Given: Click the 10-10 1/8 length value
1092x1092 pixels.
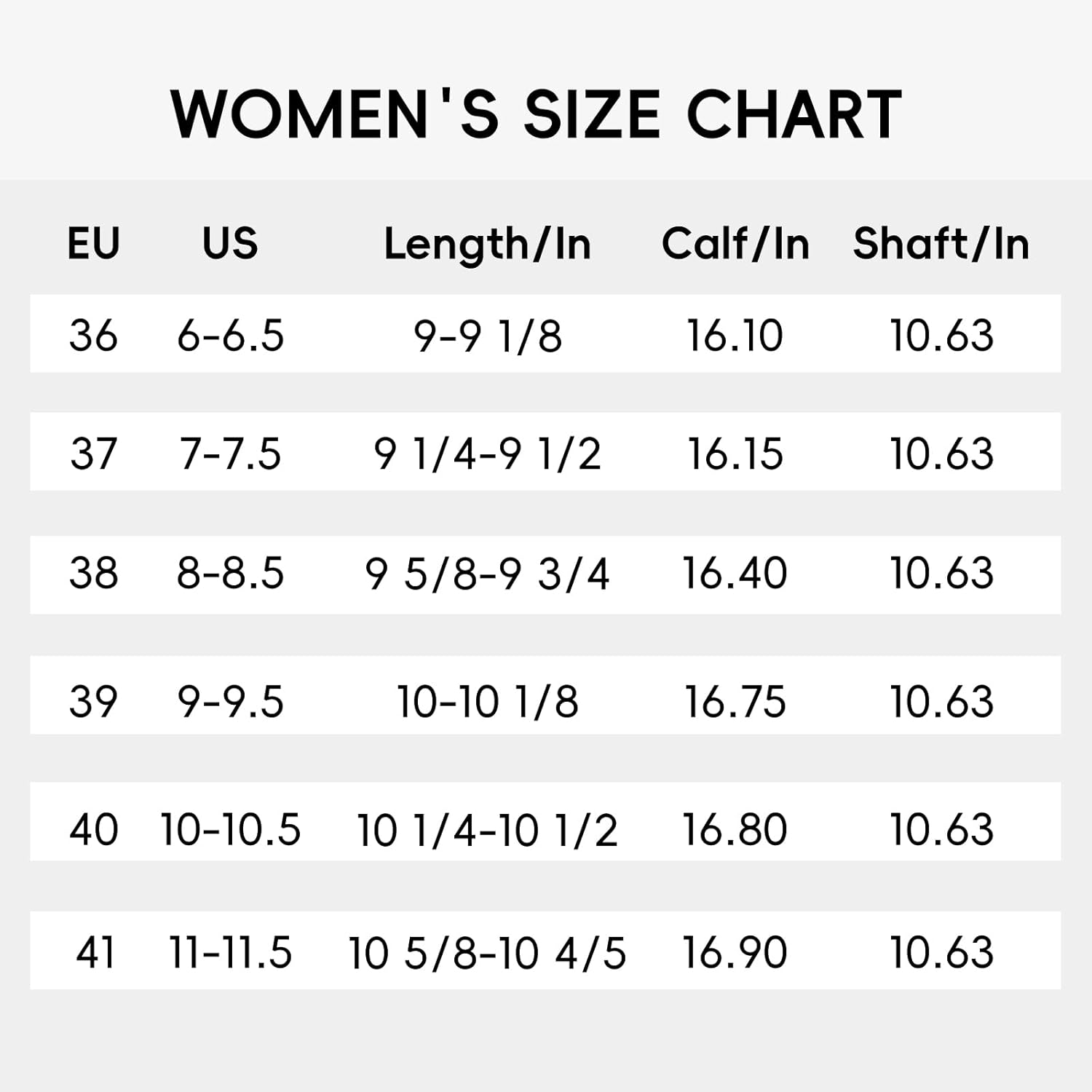Looking at the screenshot, I should tap(487, 703).
